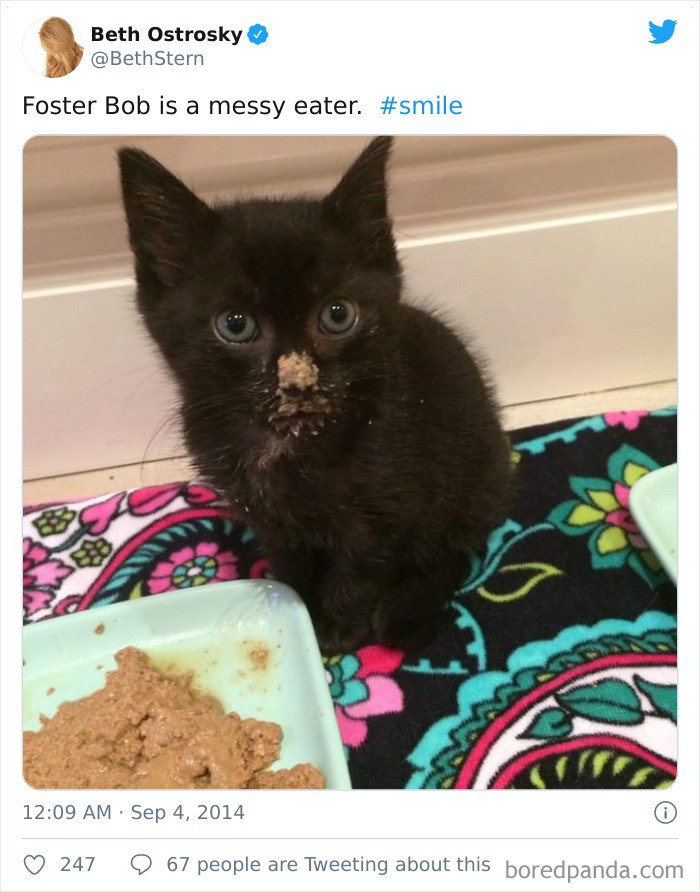Open the black kitten photo
The width and height of the screenshot is (700, 892).
350,462
